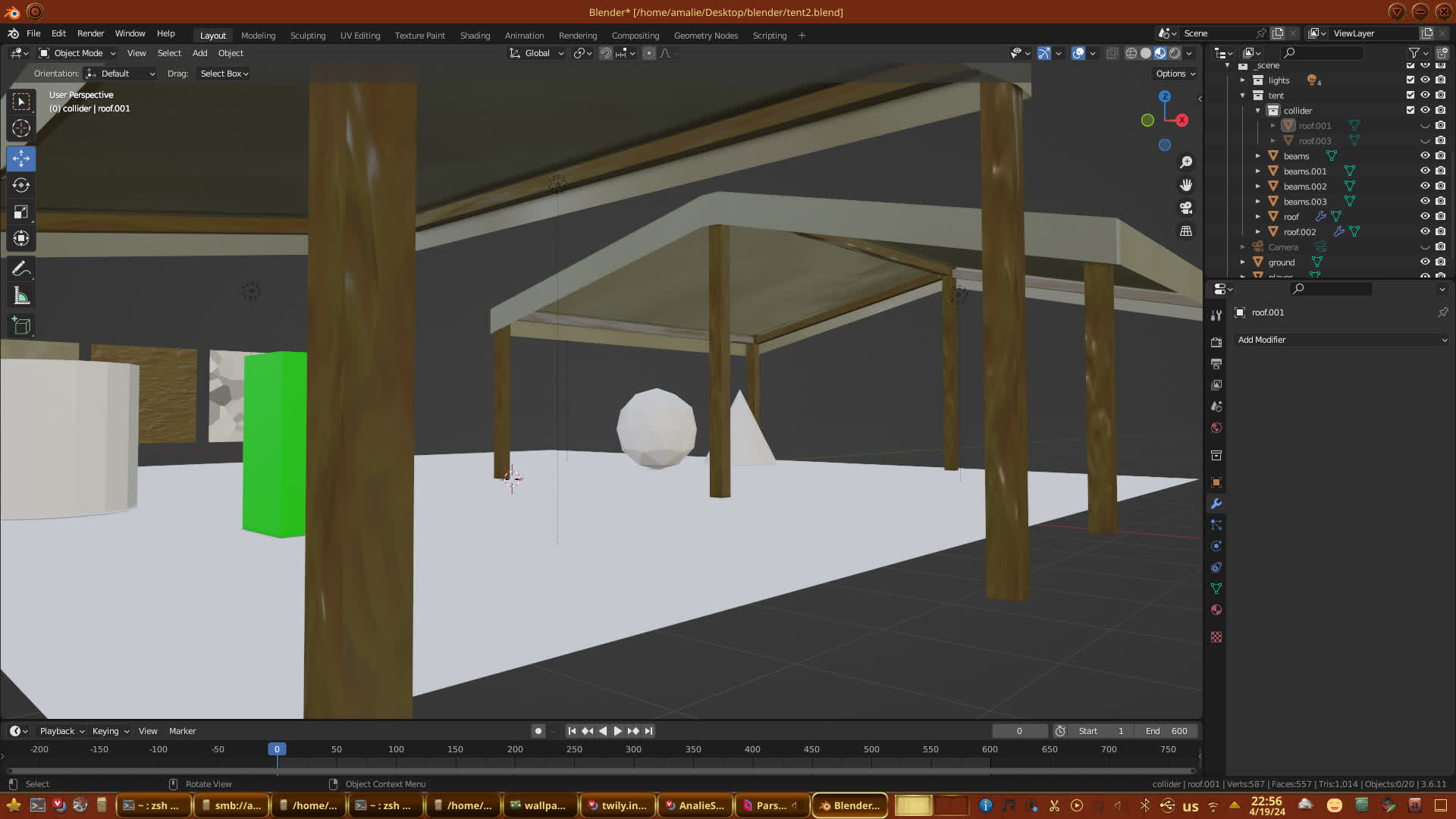Select the Rotate tool
Screen dimensions: 1456x819
click(x=21, y=185)
